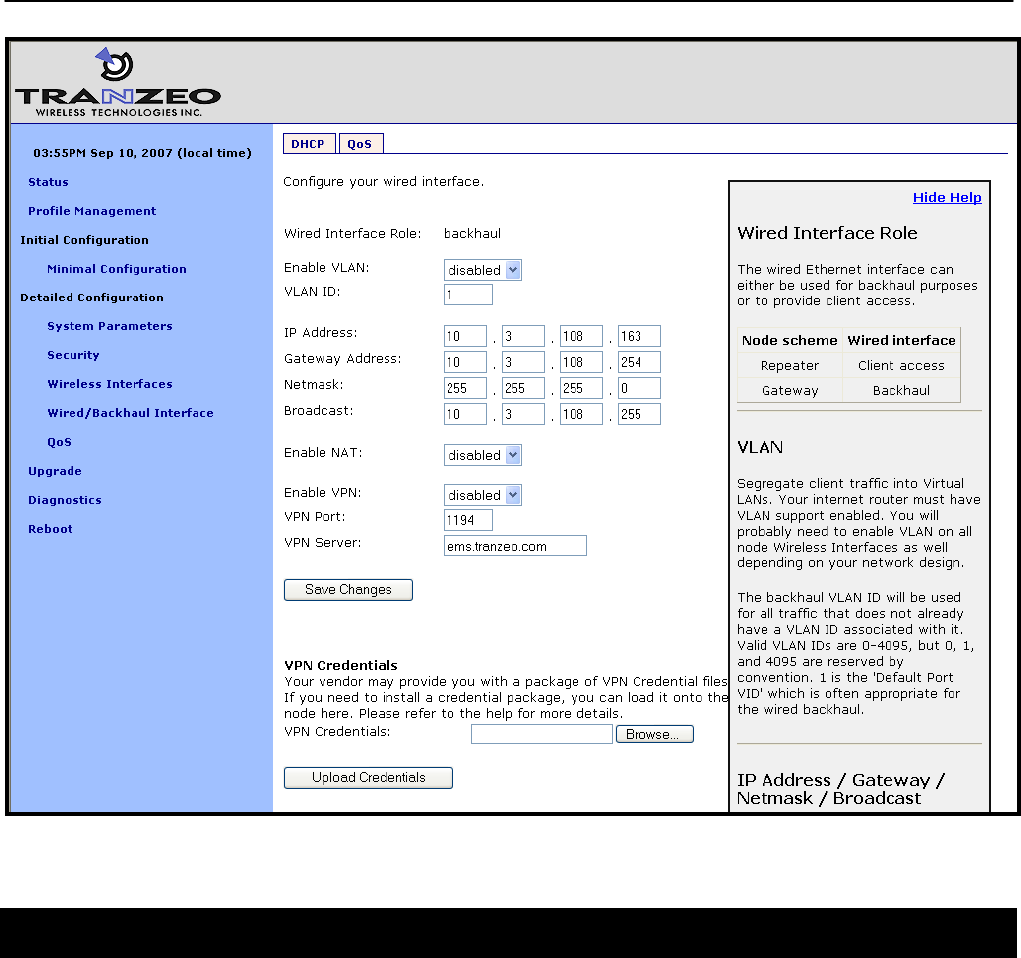
Task: Click Netmask last octet field
Action: pyautogui.click(x=639, y=388)
